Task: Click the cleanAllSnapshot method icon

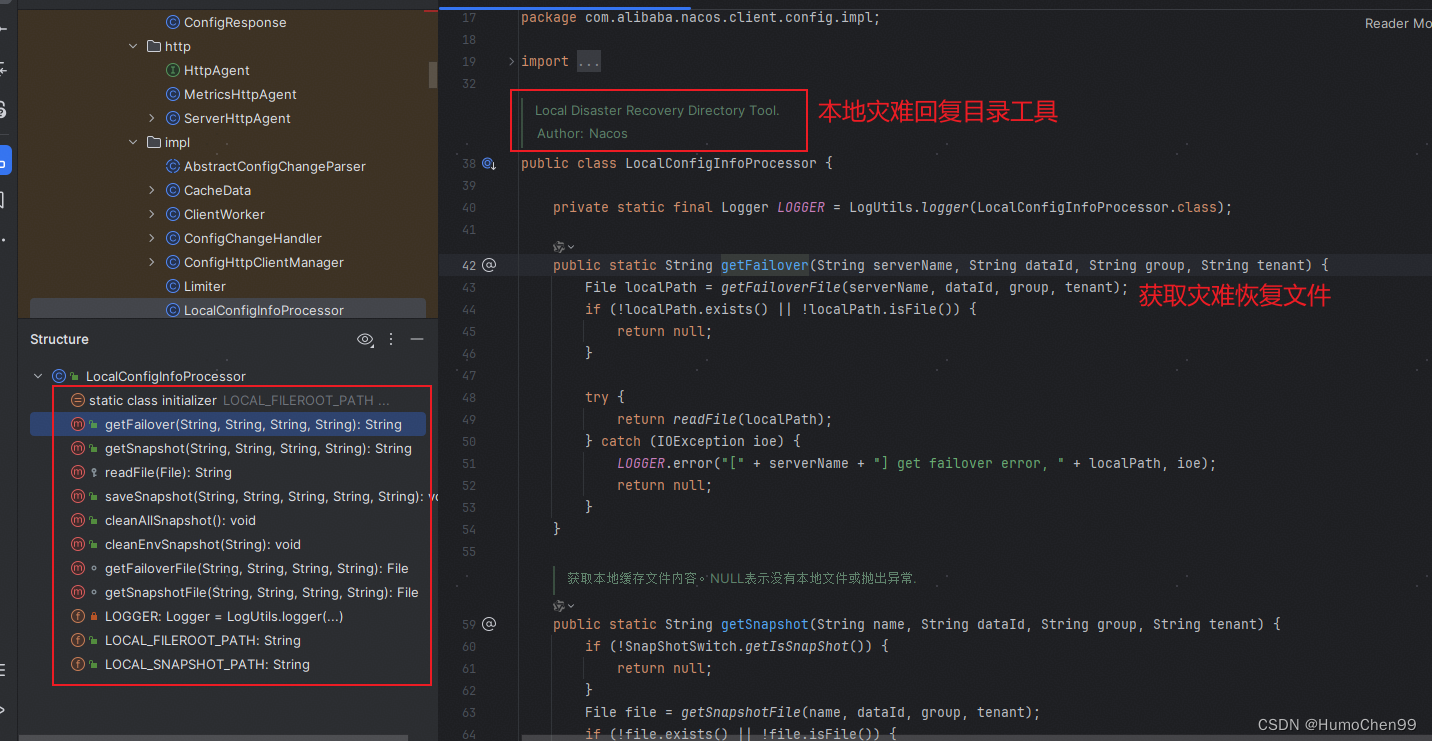Action: [x=78, y=520]
